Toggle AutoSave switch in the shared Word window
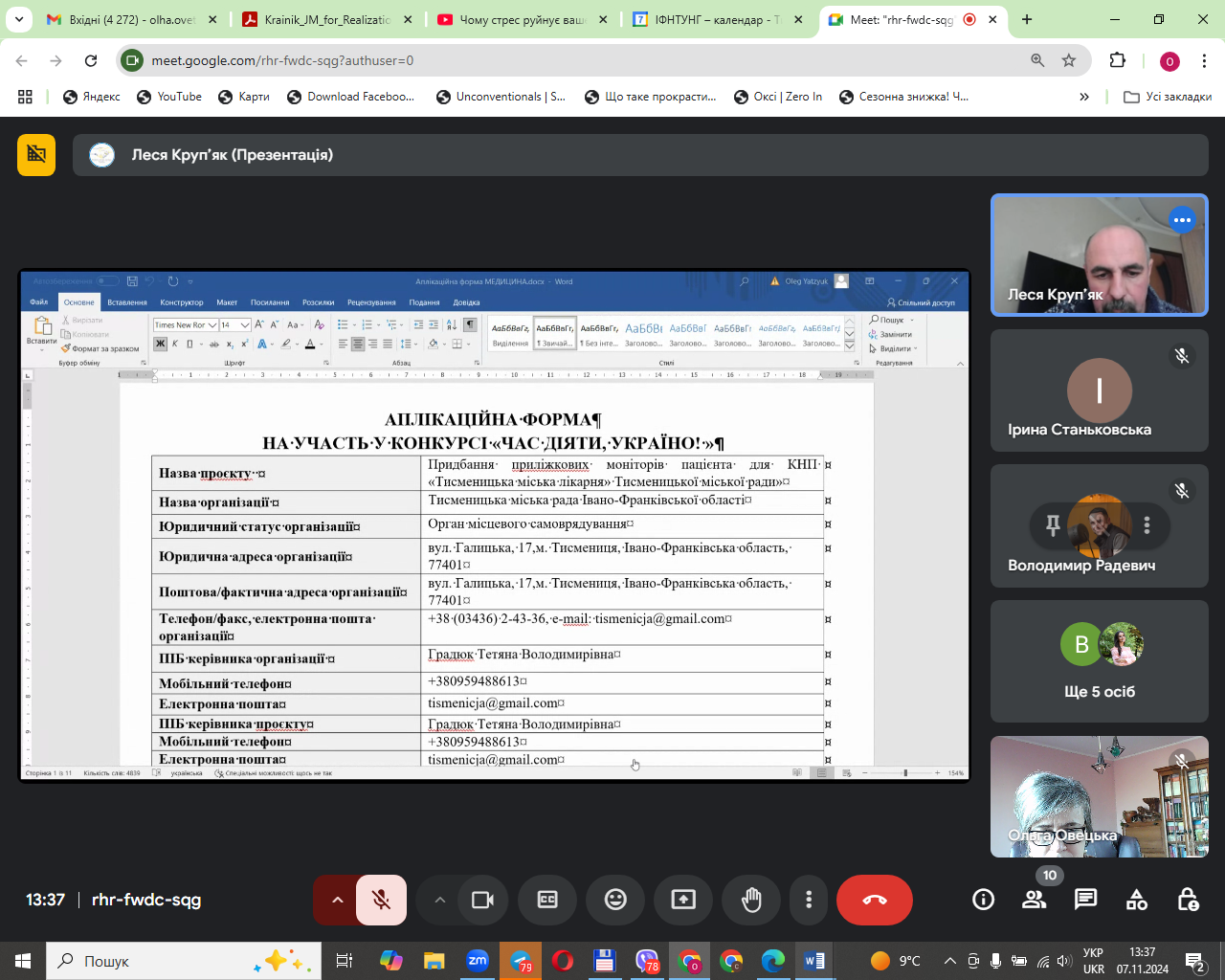This screenshot has width=1225, height=980. [x=108, y=281]
